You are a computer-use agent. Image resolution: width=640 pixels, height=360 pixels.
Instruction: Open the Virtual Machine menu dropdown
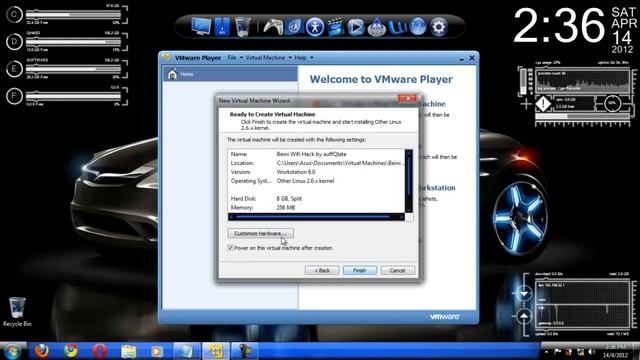coord(269,58)
